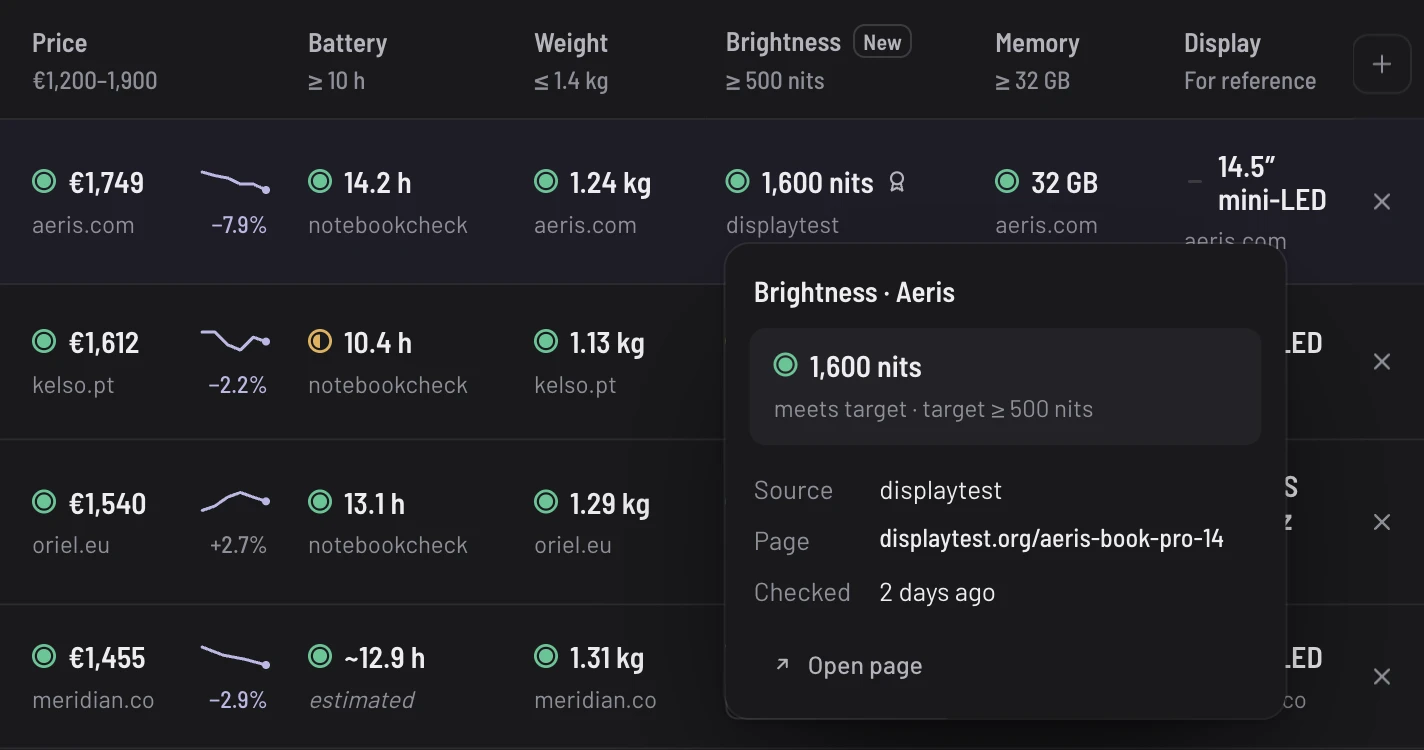
Task: Open the €1,455 price trend sparkline
Action: 235,656
